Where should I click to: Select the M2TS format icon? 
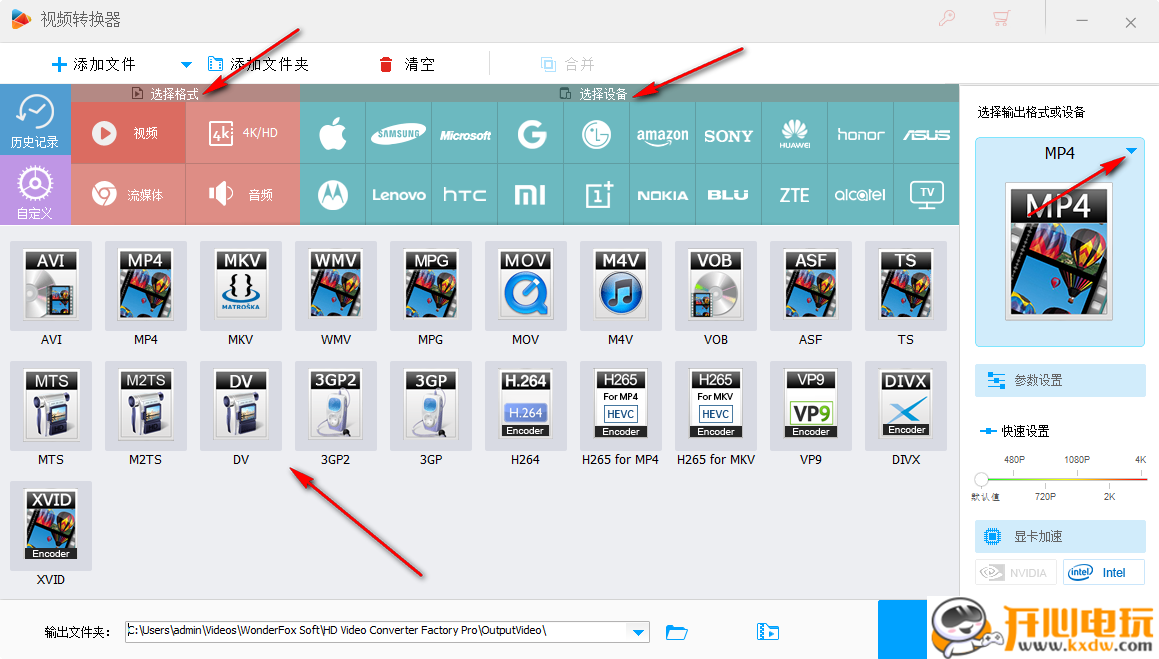[146, 406]
